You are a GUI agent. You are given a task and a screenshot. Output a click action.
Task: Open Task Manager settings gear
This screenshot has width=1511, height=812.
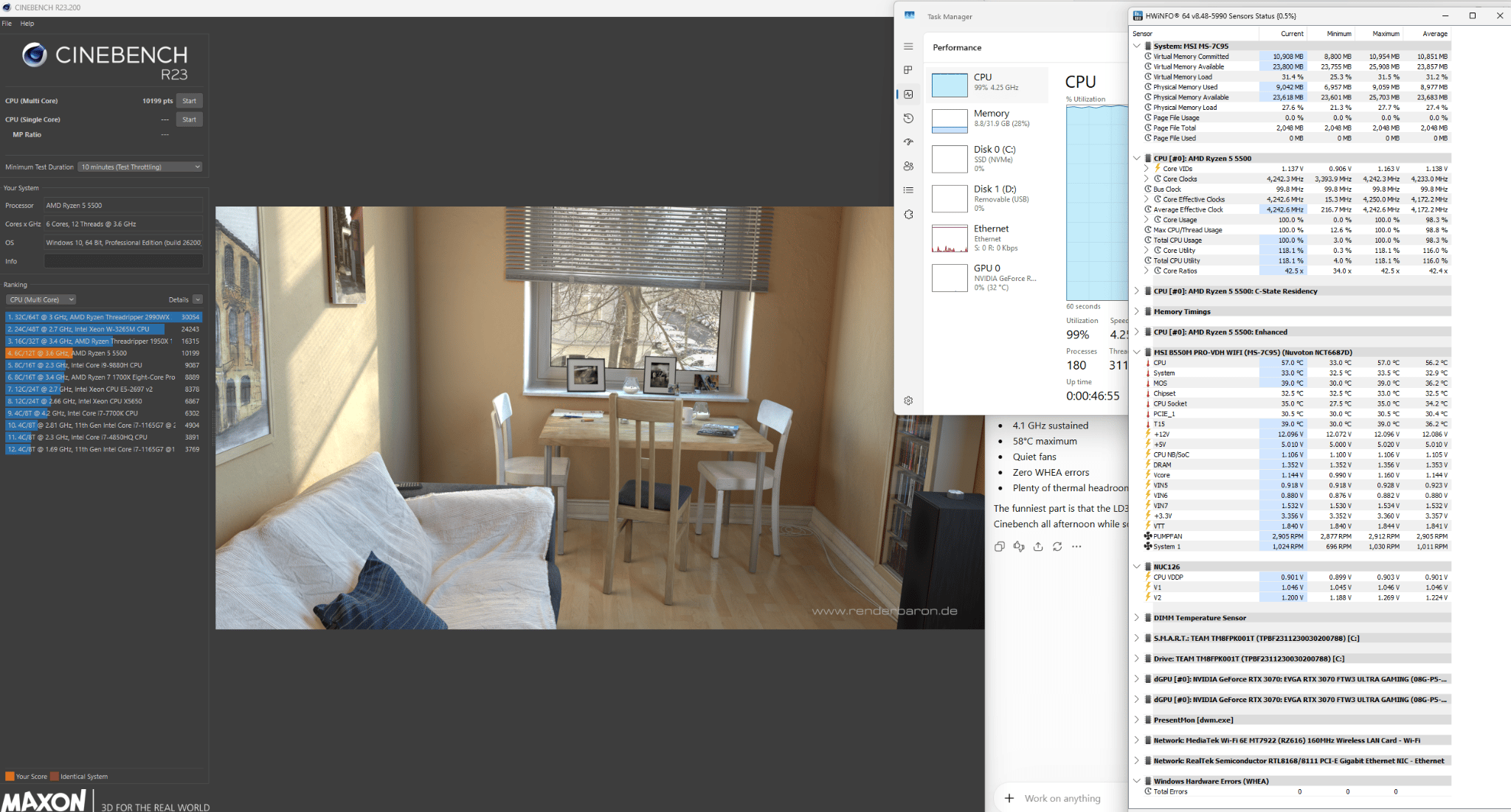point(908,400)
